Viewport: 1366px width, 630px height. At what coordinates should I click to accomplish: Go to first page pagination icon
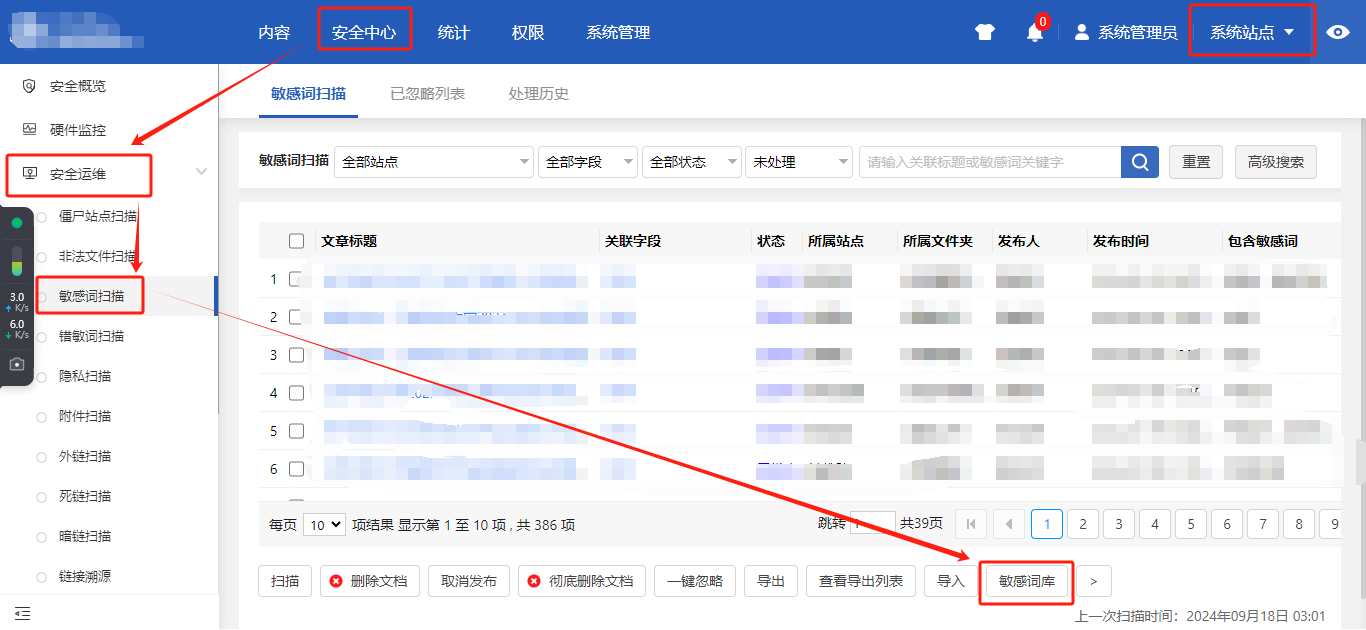(x=971, y=524)
